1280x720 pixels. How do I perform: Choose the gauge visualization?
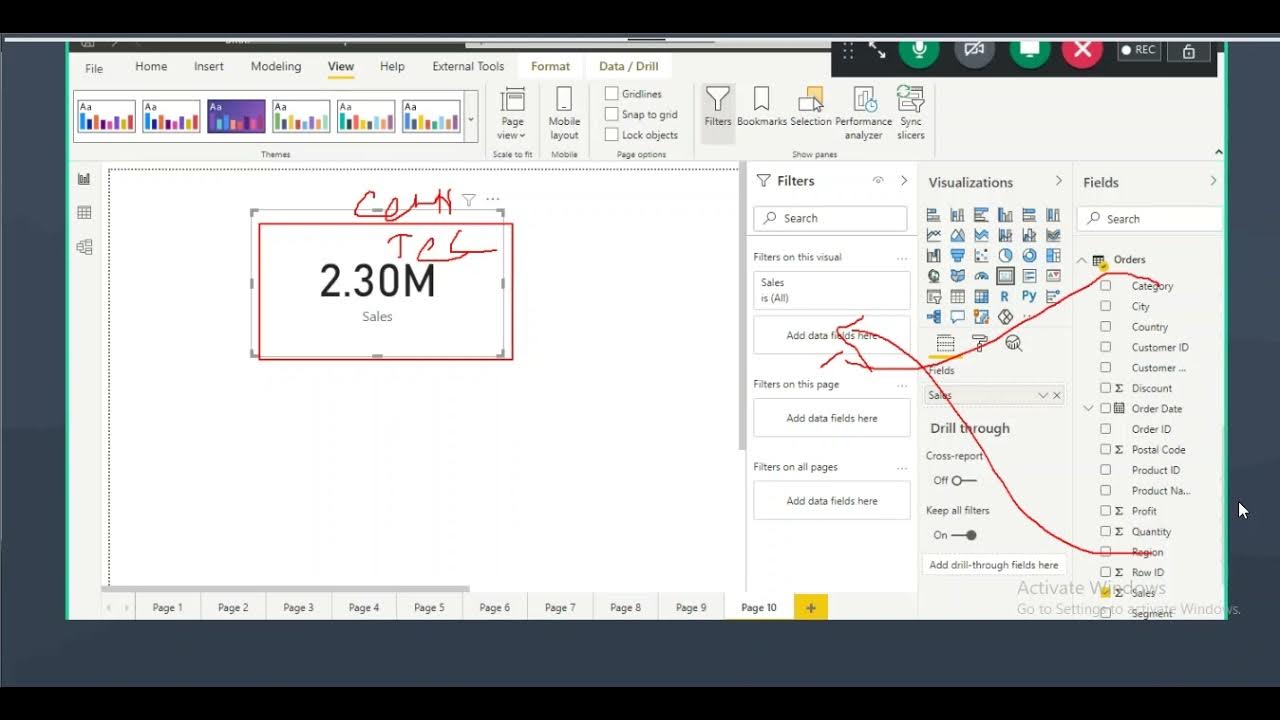[981, 276]
